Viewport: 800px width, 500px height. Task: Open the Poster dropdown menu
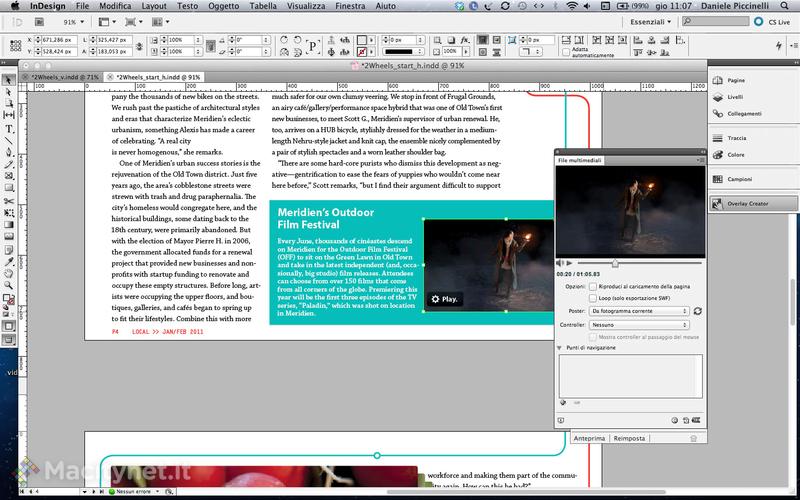click(x=638, y=311)
